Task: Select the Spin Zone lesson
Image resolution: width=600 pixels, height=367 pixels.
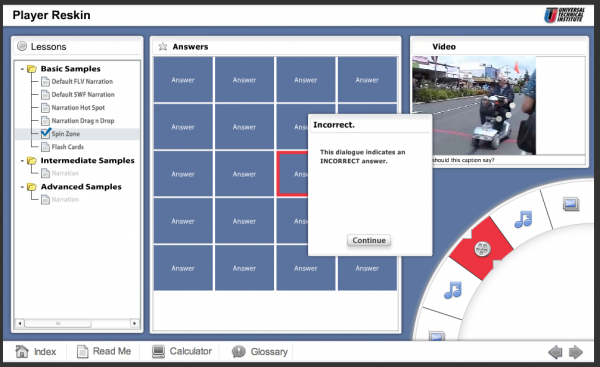Action: click(66, 134)
